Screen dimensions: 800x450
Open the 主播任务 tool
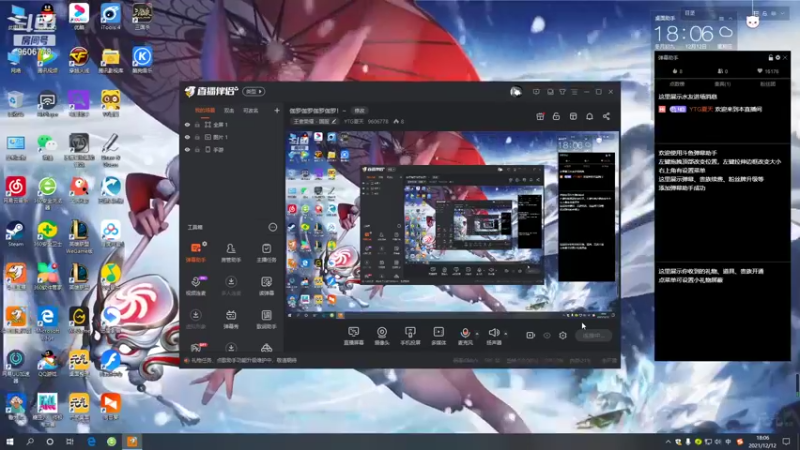tap(266, 252)
